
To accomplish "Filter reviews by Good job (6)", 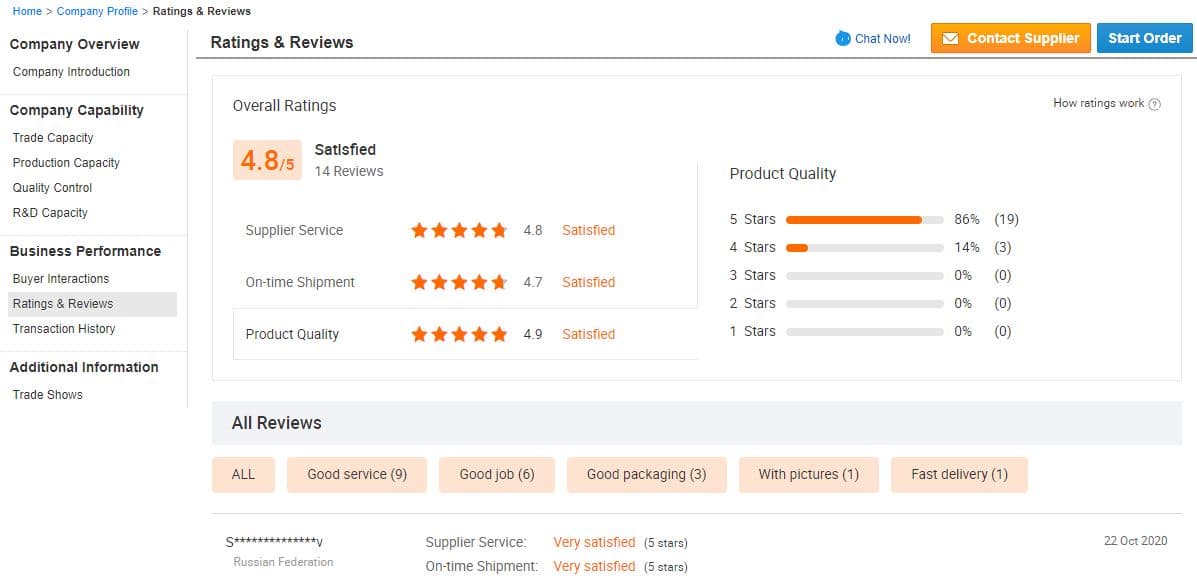I will tap(497, 475).
